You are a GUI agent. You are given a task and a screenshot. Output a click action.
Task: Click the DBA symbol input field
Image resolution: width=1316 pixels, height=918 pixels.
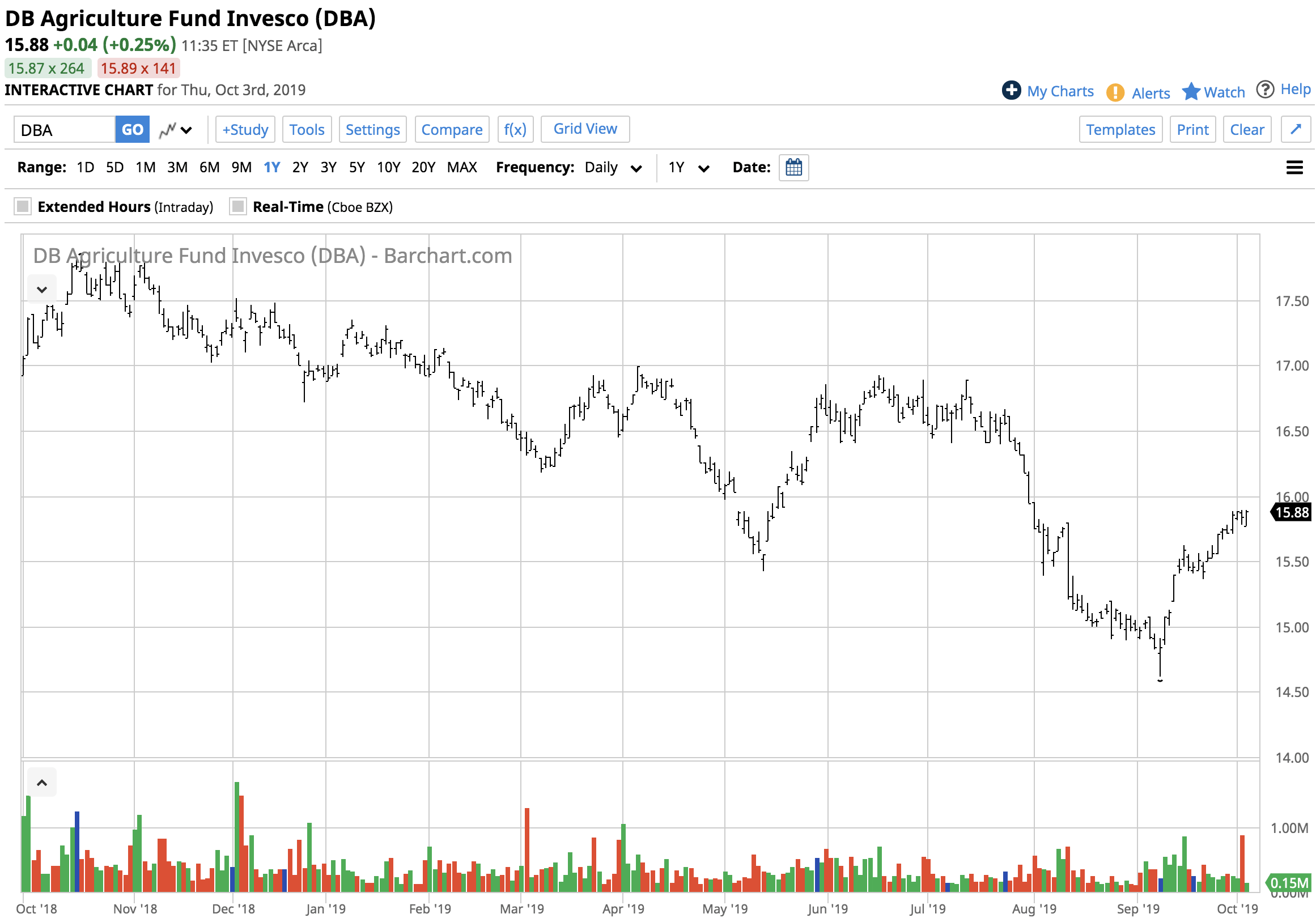pyautogui.click(x=64, y=130)
